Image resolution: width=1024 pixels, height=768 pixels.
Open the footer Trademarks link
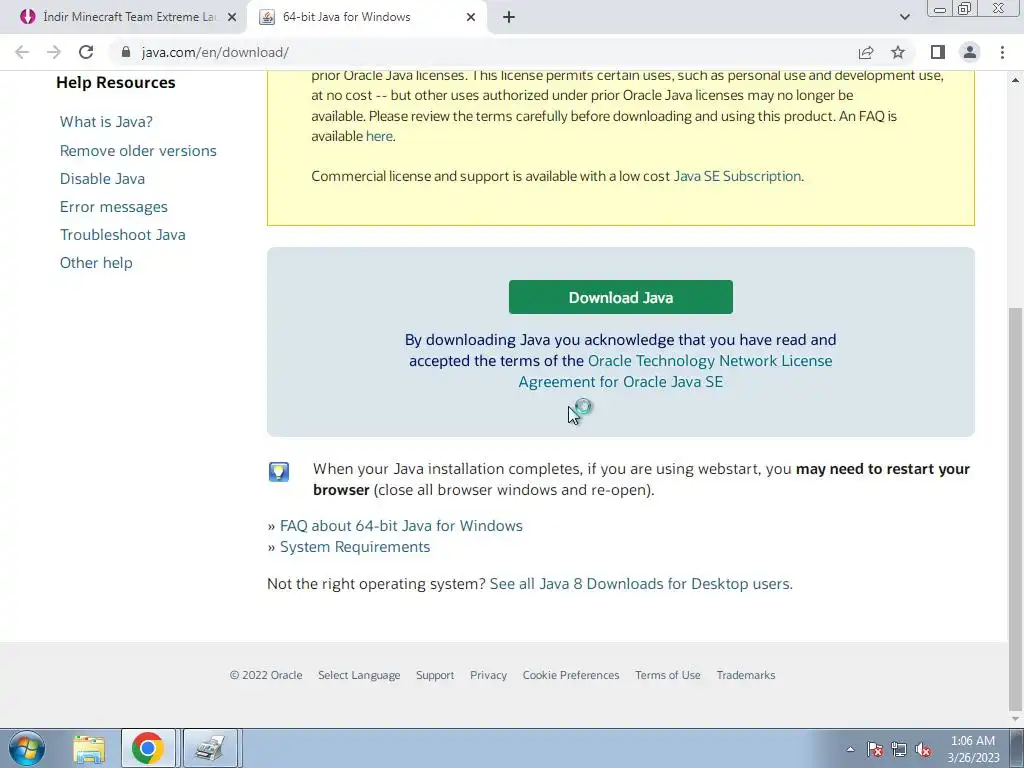click(746, 675)
